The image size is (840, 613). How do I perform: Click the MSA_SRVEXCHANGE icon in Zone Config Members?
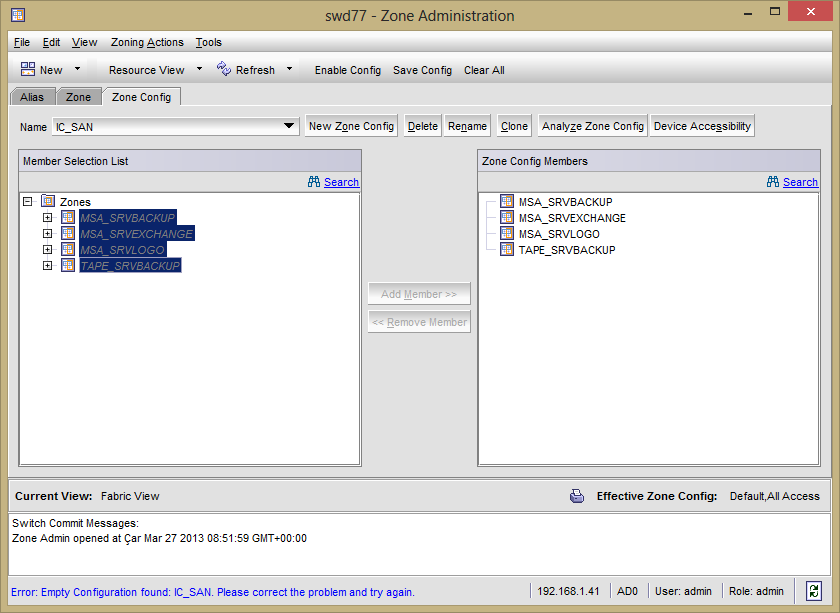coord(507,217)
